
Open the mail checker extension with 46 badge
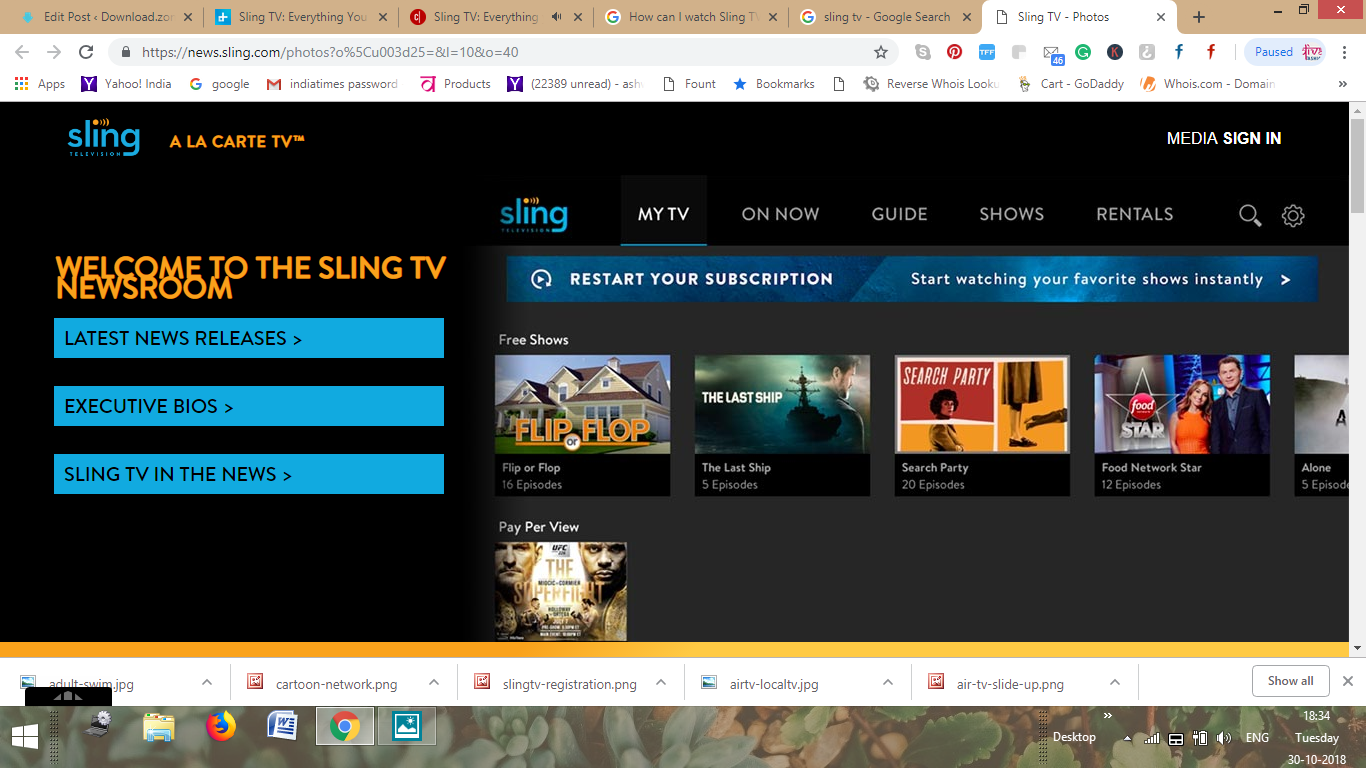tap(1052, 54)
